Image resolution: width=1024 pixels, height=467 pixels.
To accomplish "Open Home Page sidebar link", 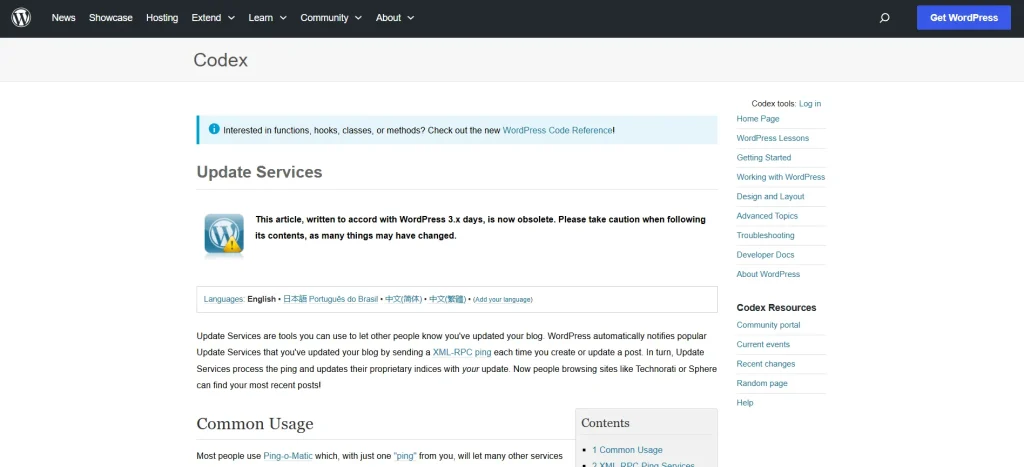I will [x=758, y=119].
